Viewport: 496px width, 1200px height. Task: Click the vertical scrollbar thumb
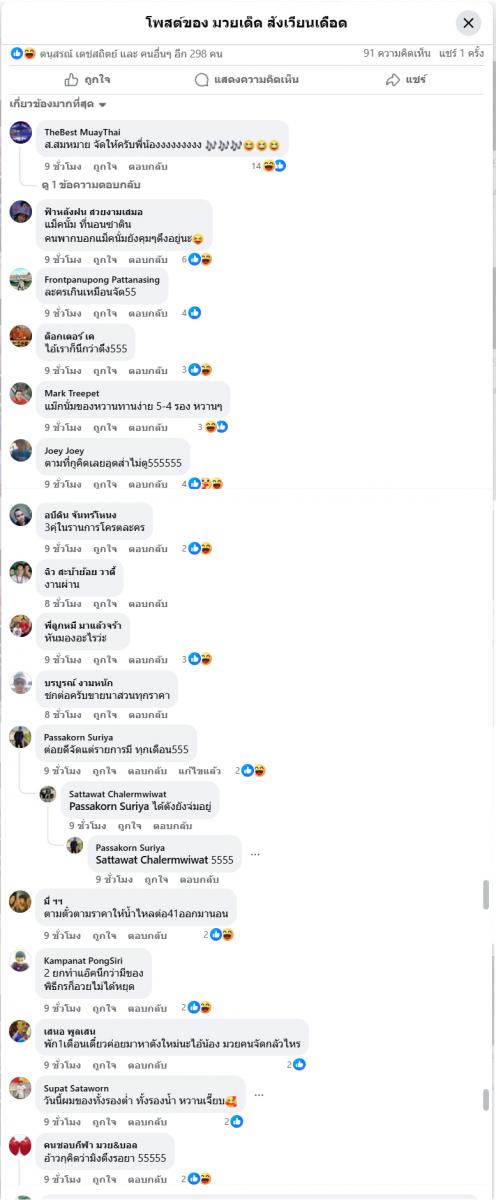coord(487,895)
